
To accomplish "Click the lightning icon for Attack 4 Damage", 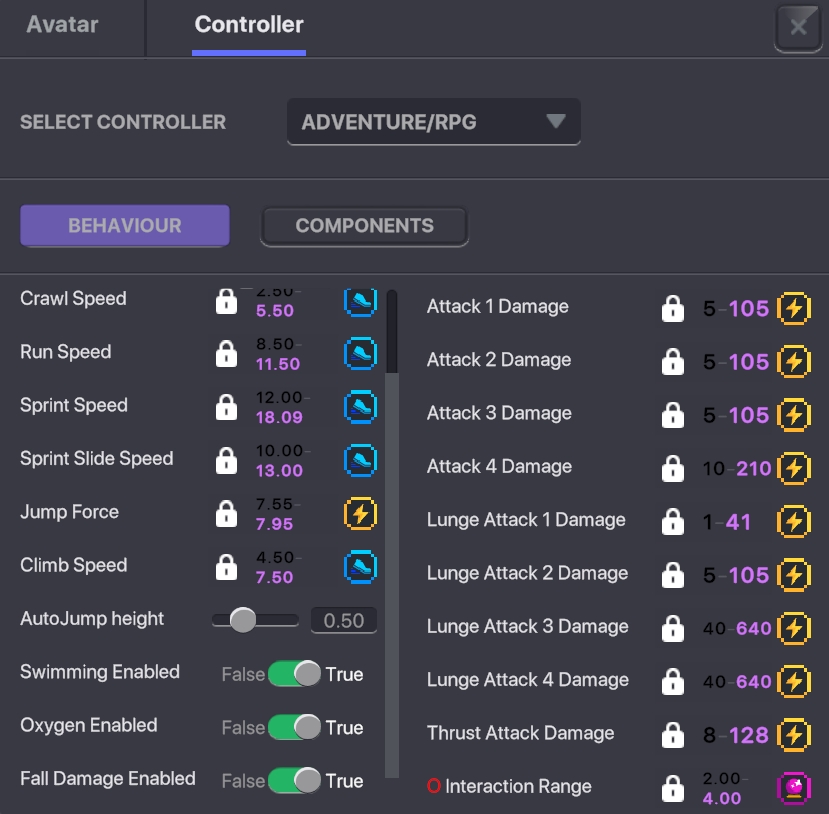I will click(794, 467).
